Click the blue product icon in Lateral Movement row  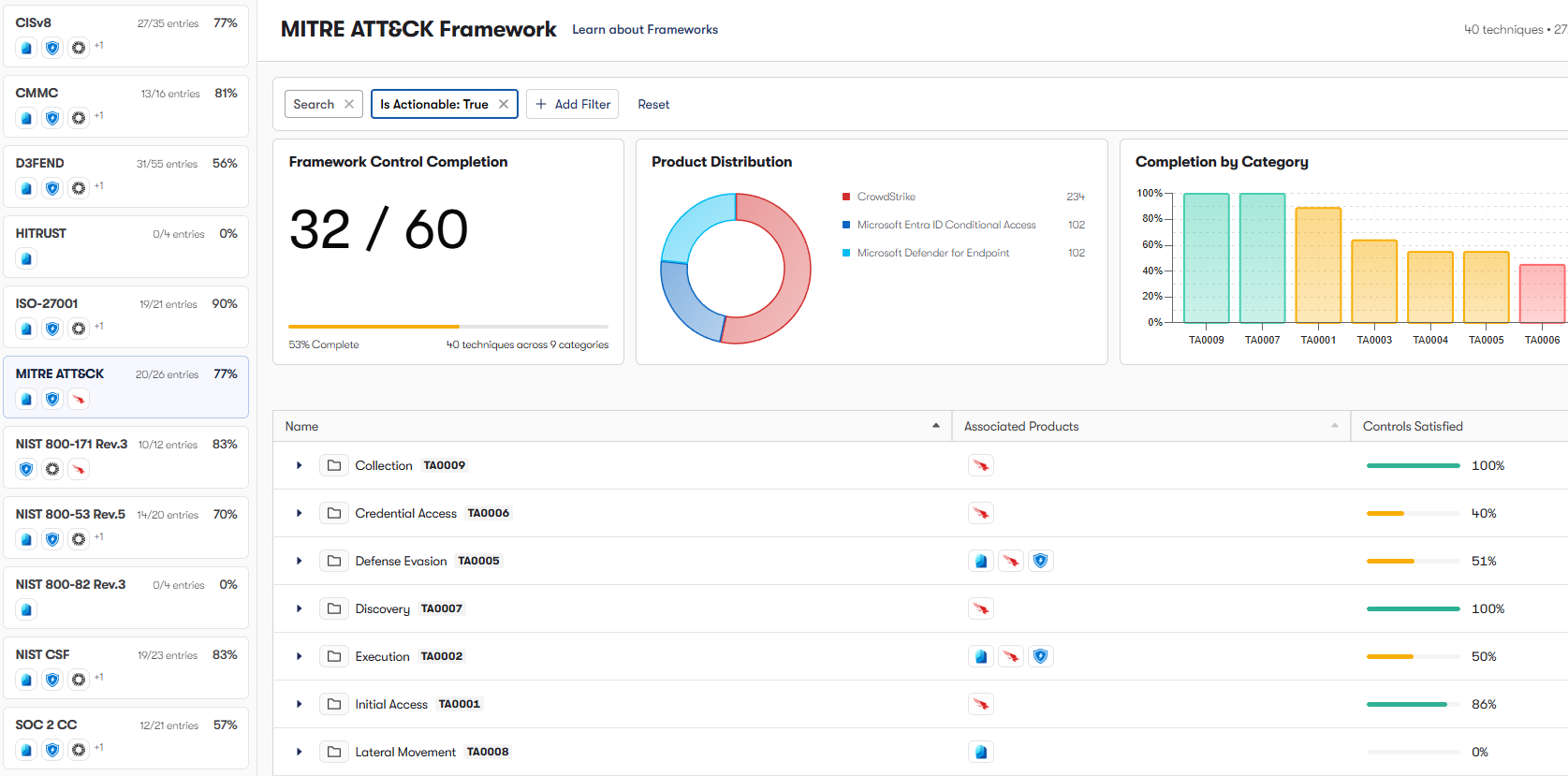[x=981, y=752]
